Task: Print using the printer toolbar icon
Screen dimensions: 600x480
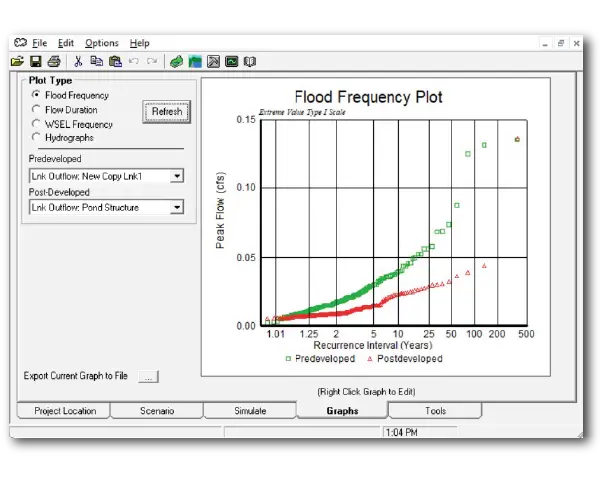Action: click(x=54, y=61)
